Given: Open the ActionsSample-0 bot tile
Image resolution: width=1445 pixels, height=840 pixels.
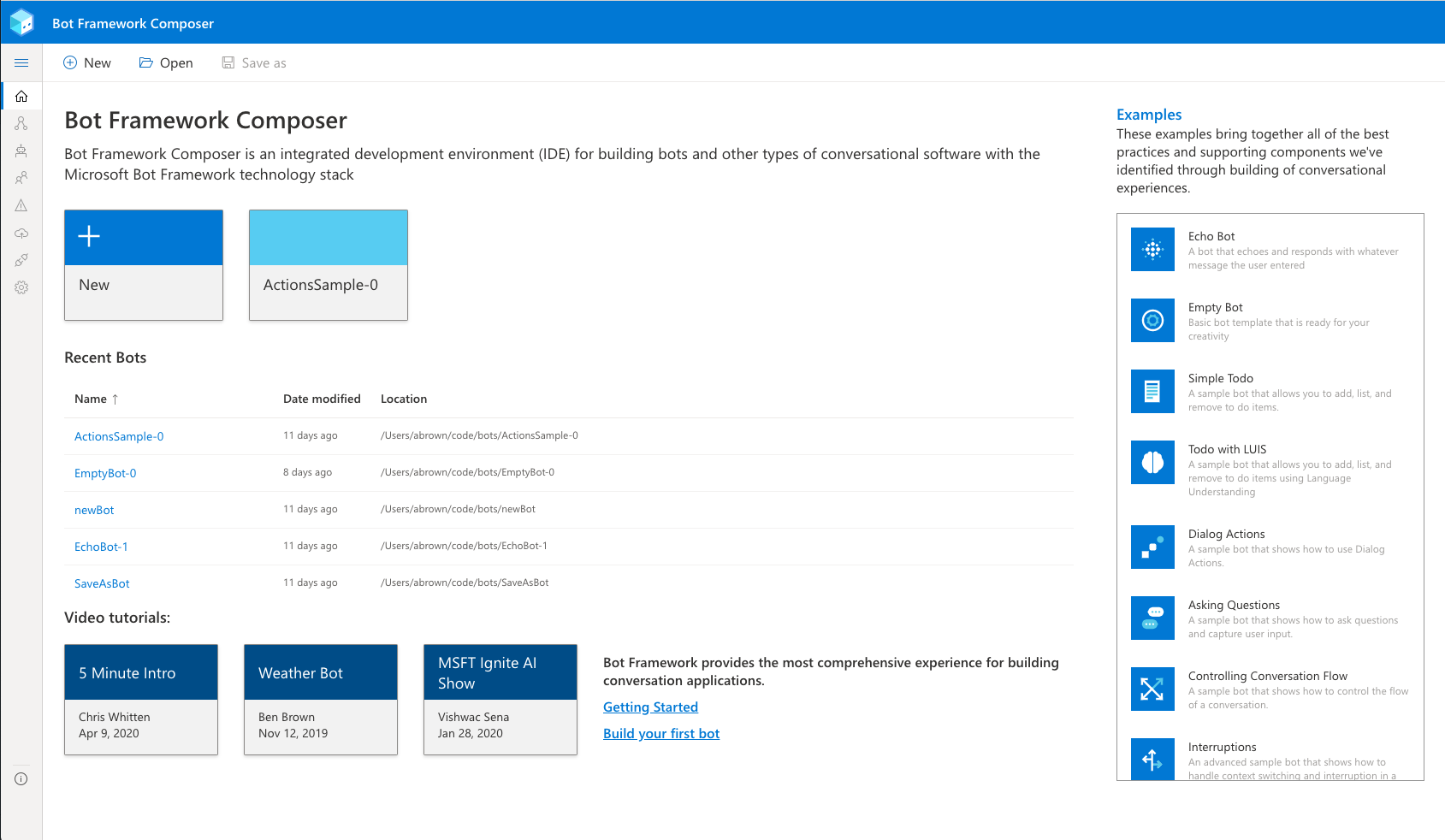Looking at the screenshot, I should pos(329,265).
